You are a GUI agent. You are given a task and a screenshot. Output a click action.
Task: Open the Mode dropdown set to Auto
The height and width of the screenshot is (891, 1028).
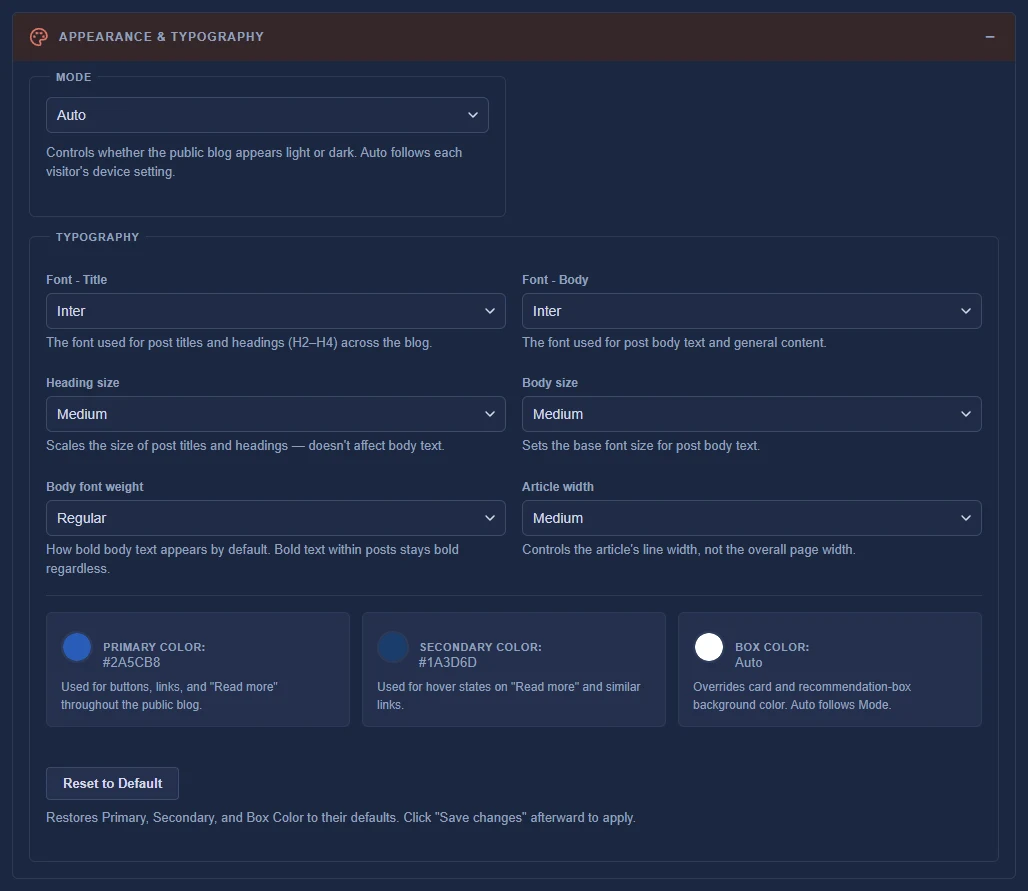[x=267, y=115]
